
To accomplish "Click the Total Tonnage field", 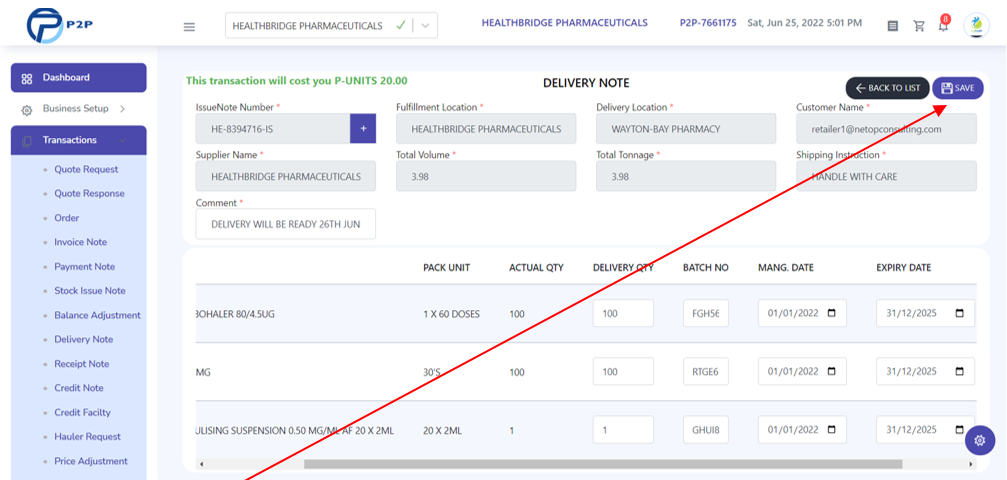I will click(686, 176).
